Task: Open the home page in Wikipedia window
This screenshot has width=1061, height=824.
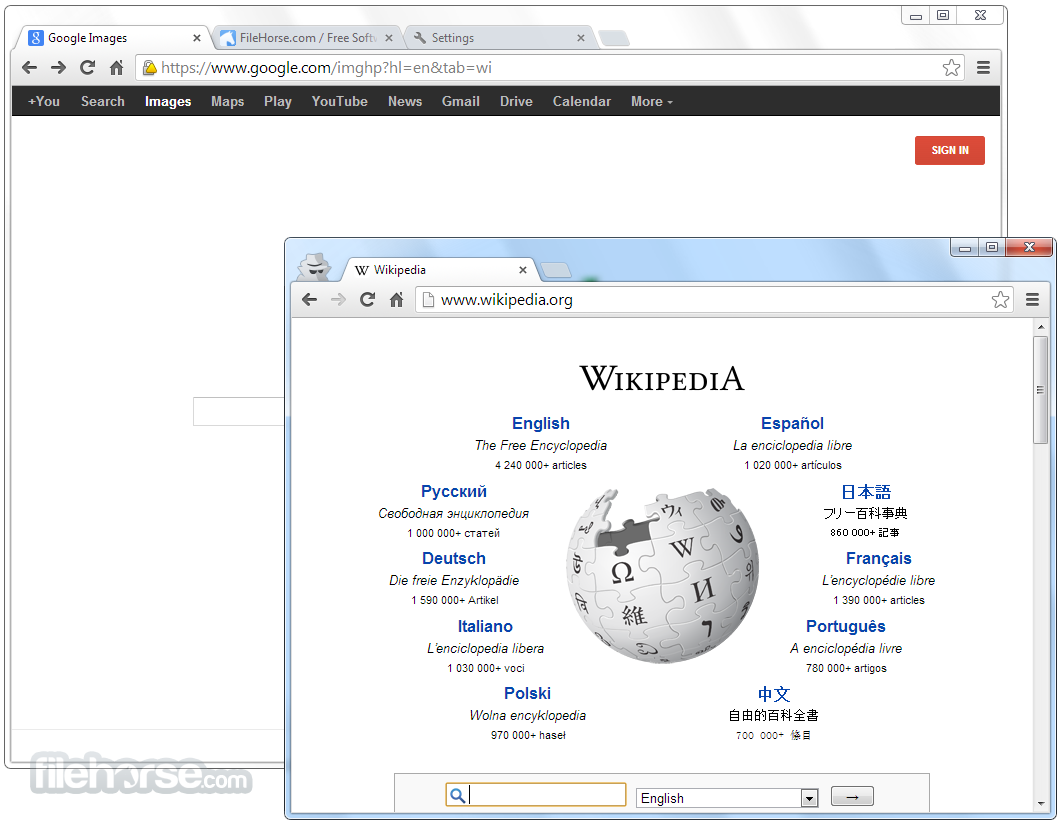Action: pos(394,299)
